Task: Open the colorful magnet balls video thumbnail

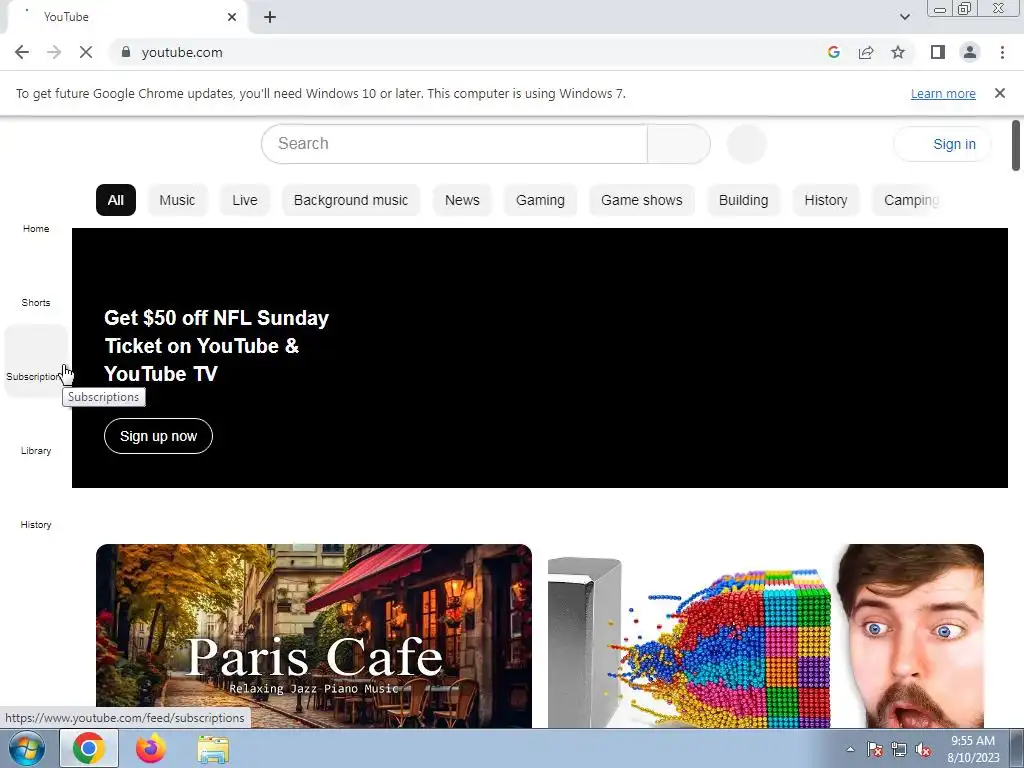Action: click(765, 635)
